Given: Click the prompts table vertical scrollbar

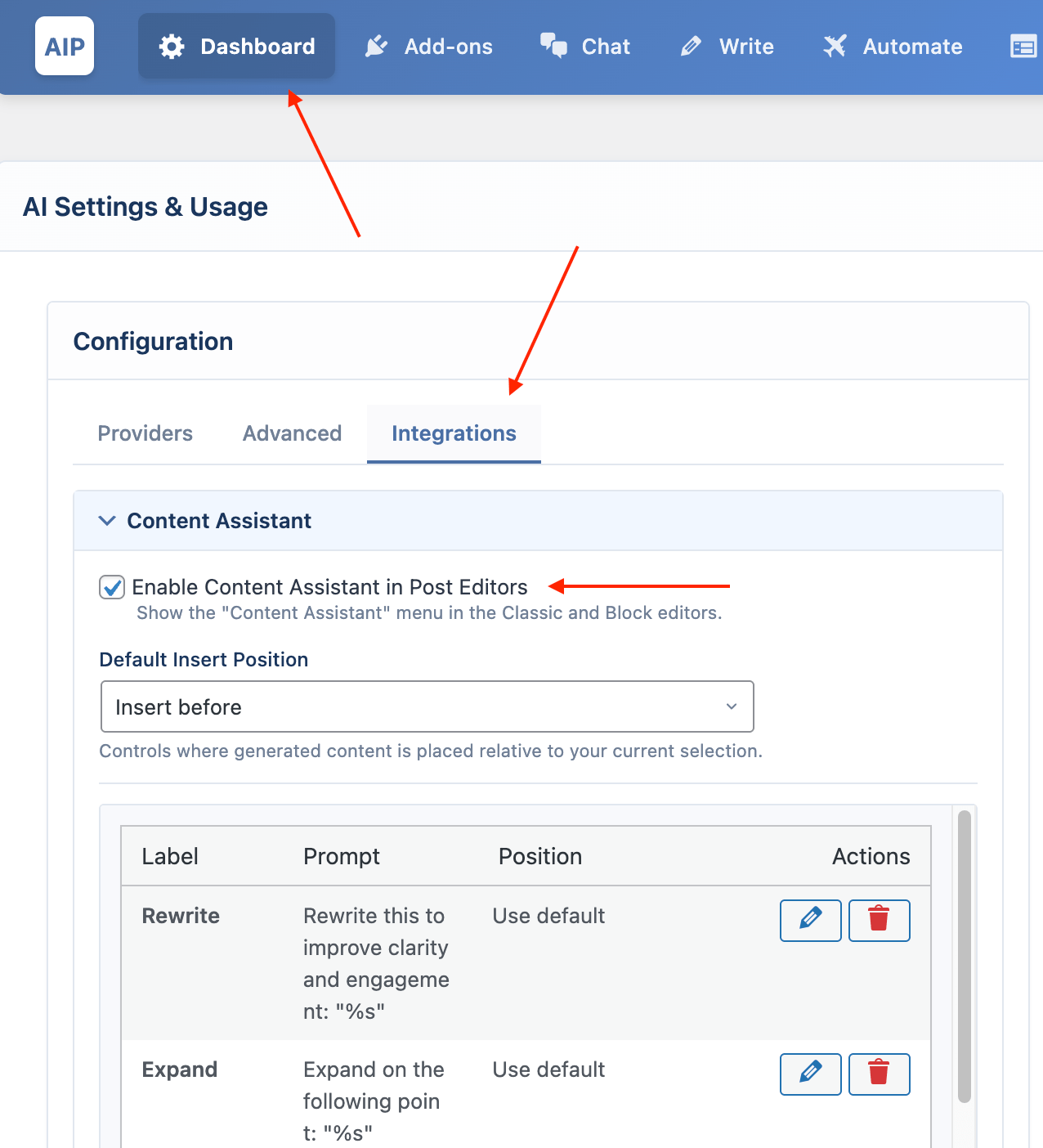Looking at the screenshot, I should 964,957.
